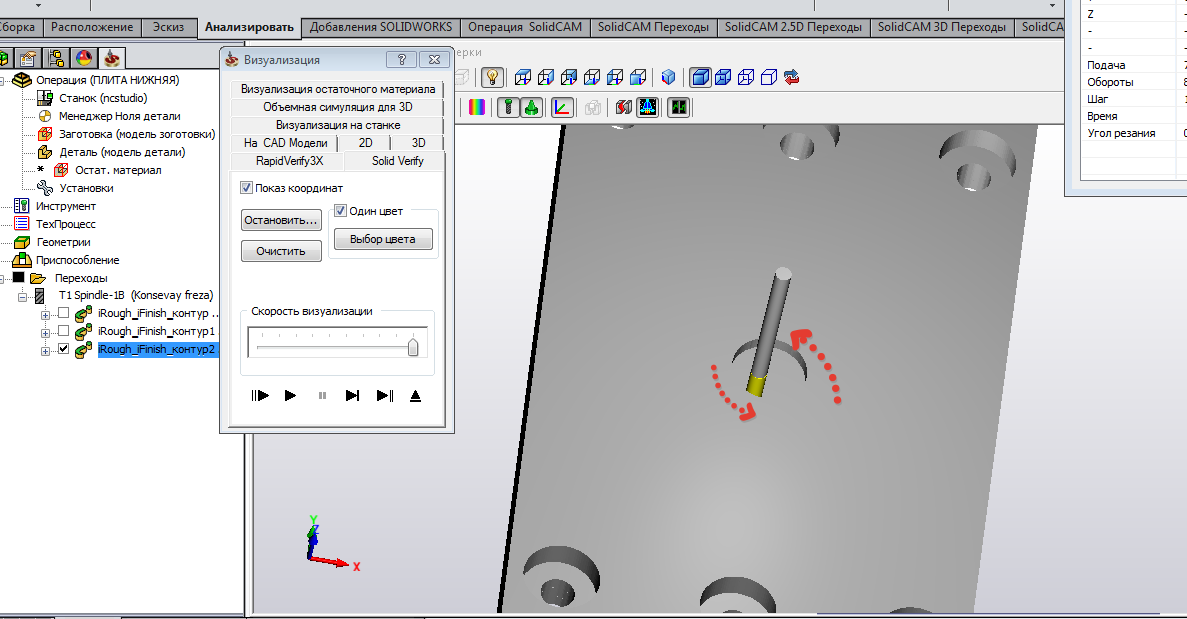
Task: Select the RapidVerify3X tab
Action: click(x=289, y=160)
